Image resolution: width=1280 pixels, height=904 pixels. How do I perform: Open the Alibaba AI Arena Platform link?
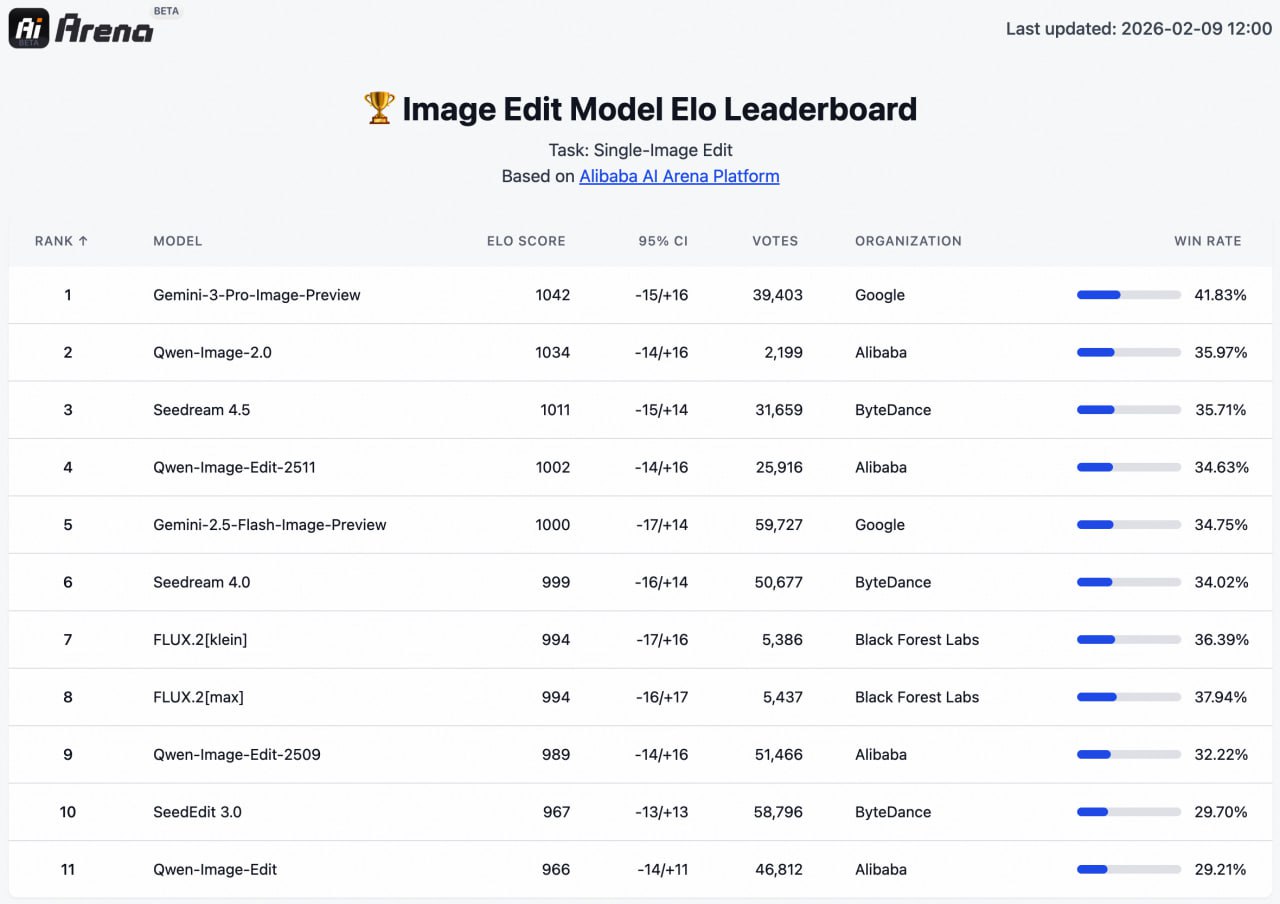tap(679, 176)
